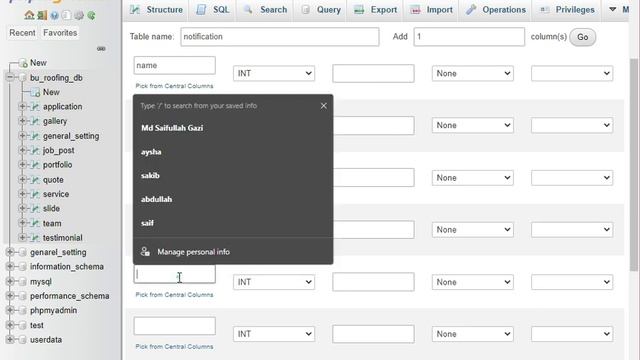Go to phpMyAdmin home via house icon
The image size is (640, 360).
coord(29,15)
